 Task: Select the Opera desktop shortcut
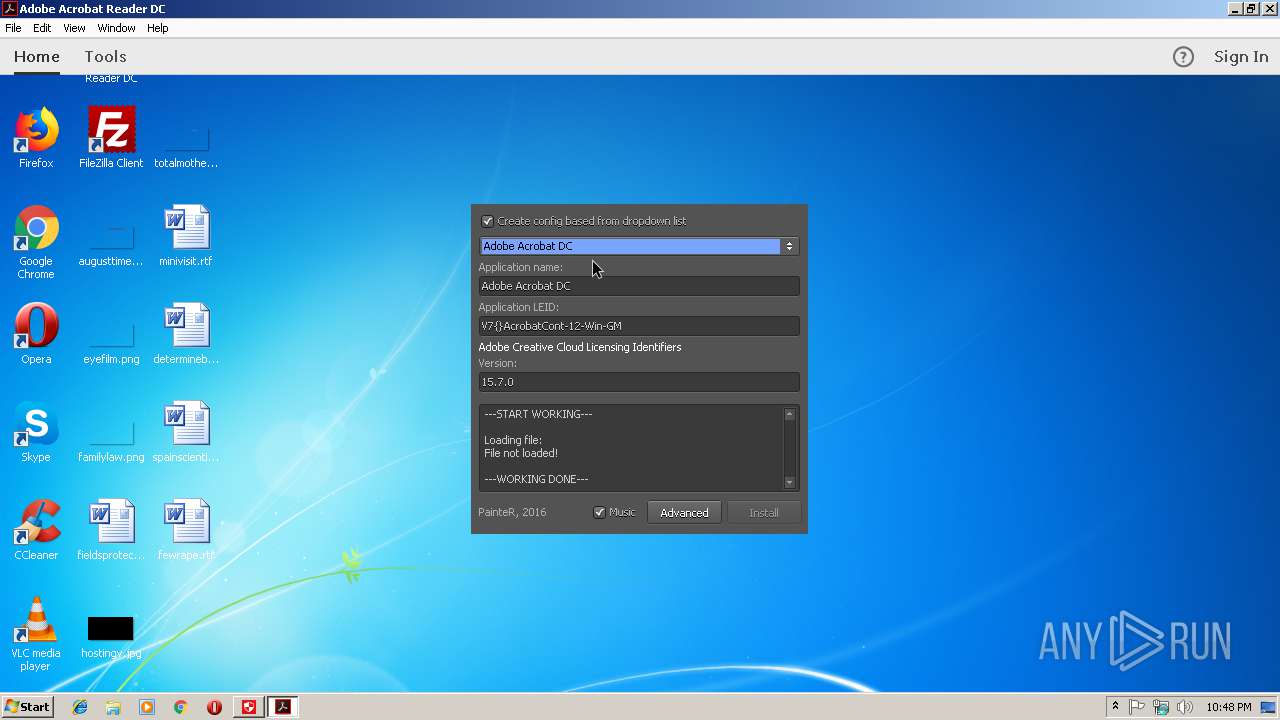click(x=36, y=334)
